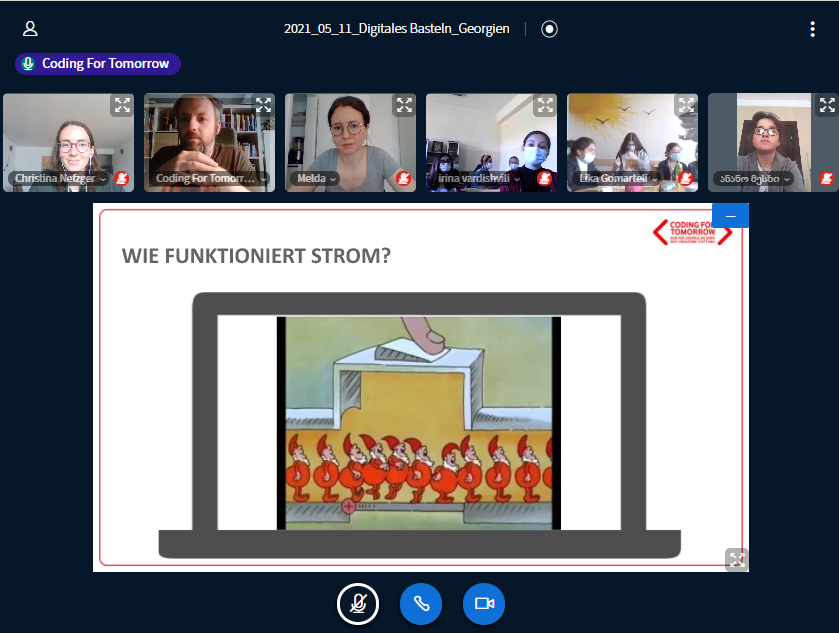The width and height of the screenshot is (839, 633).
Task: Open the three-dot options menu
Action: (x=812, y=29)
